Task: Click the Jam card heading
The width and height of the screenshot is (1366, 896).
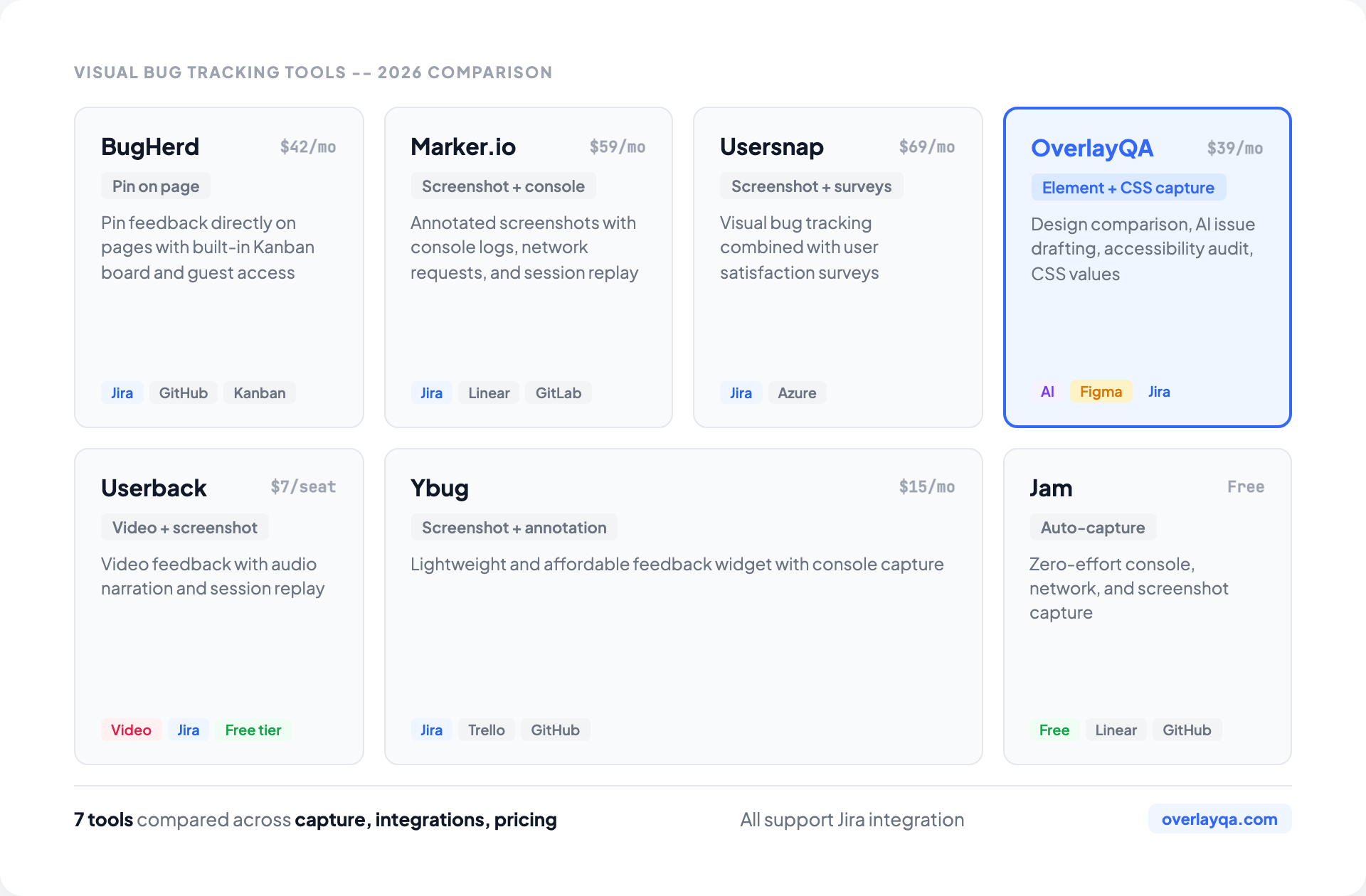Action: tap(1051, 488)
